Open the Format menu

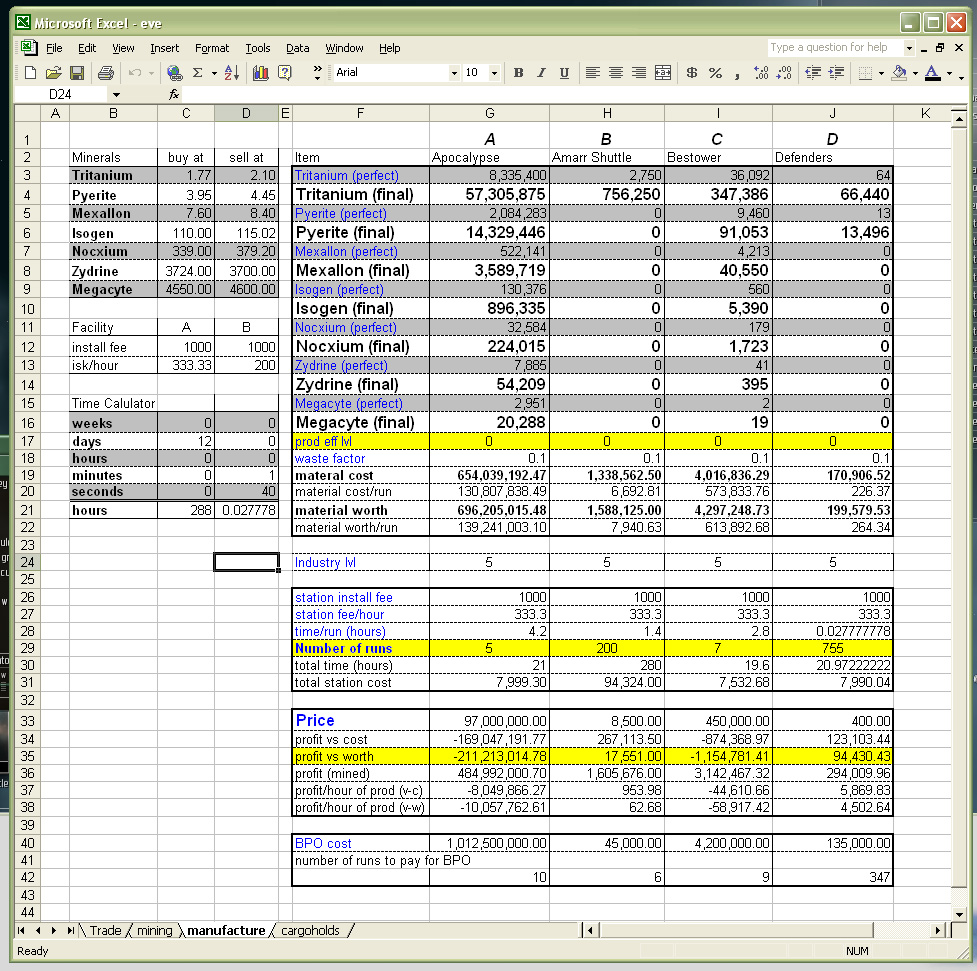pyautogui.click(x=212, y=48)
